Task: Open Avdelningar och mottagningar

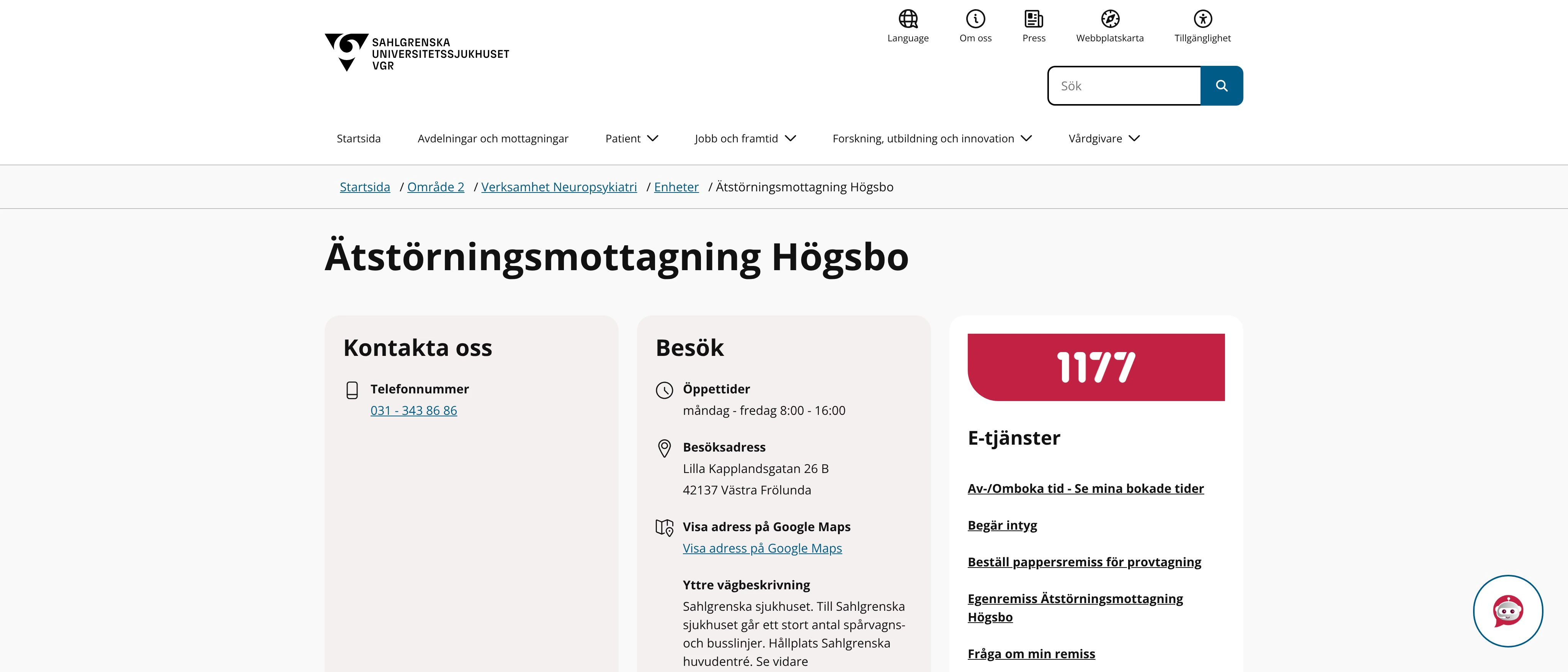Action: (492, 139)
